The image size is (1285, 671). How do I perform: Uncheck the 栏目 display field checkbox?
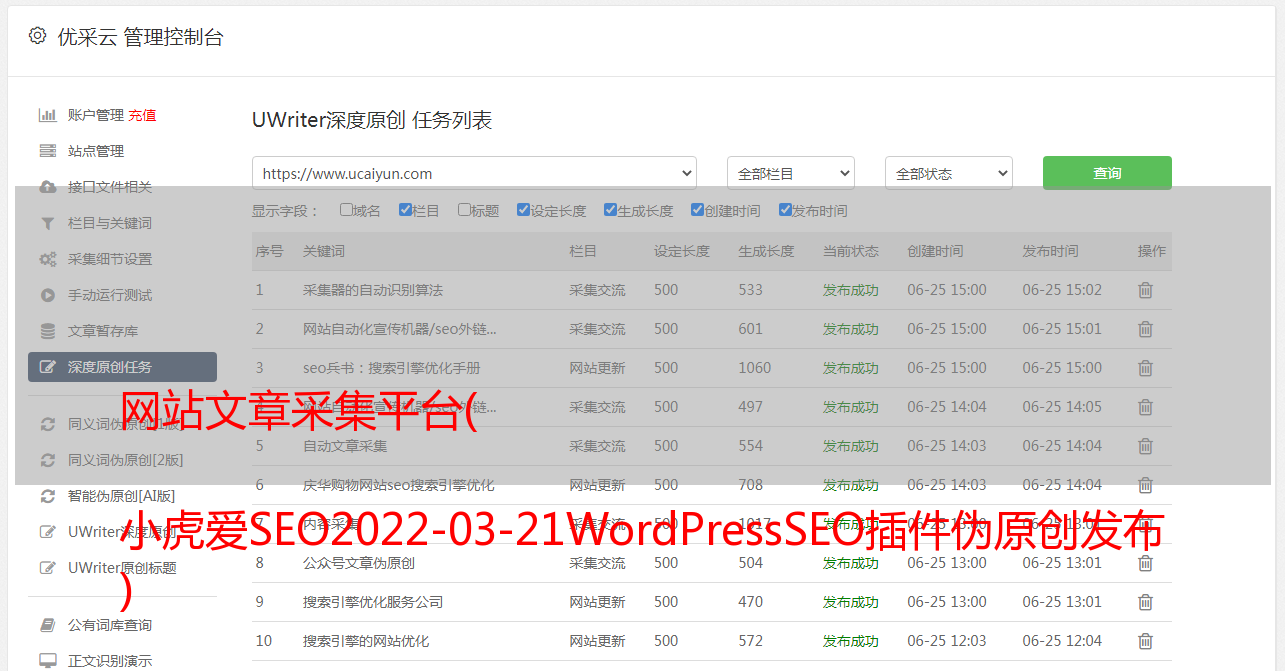[x=405, y=210]
